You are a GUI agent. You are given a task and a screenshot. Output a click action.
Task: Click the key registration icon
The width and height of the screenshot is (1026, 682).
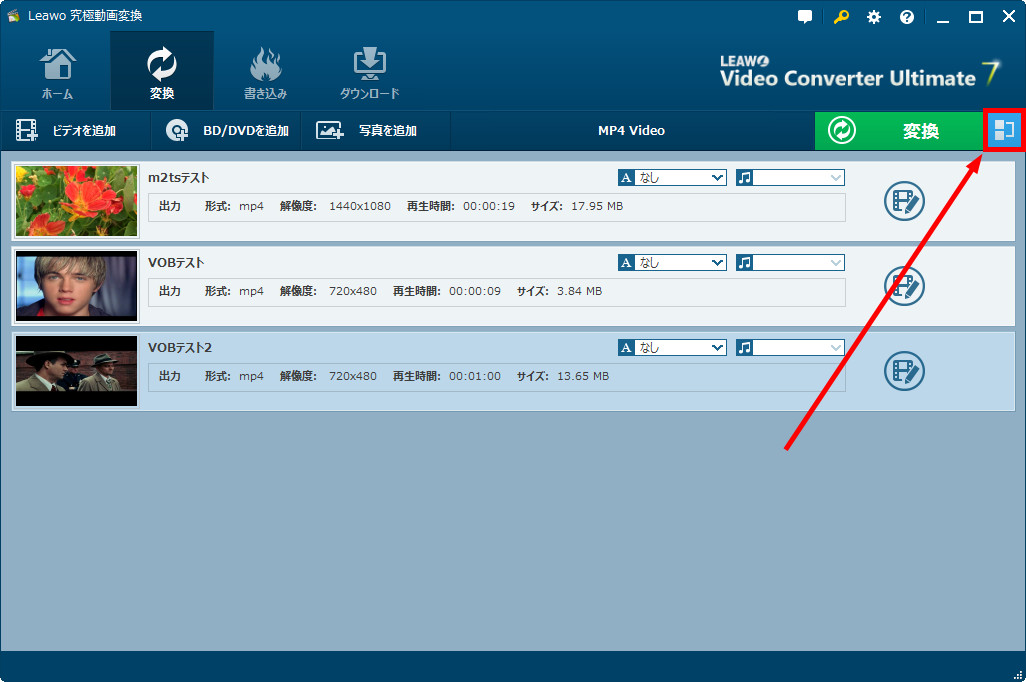(x=841, y=17)
